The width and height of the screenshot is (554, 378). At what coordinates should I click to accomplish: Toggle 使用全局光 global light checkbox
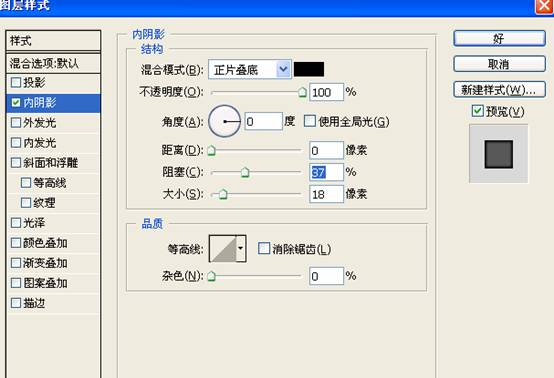click(310, 121)
